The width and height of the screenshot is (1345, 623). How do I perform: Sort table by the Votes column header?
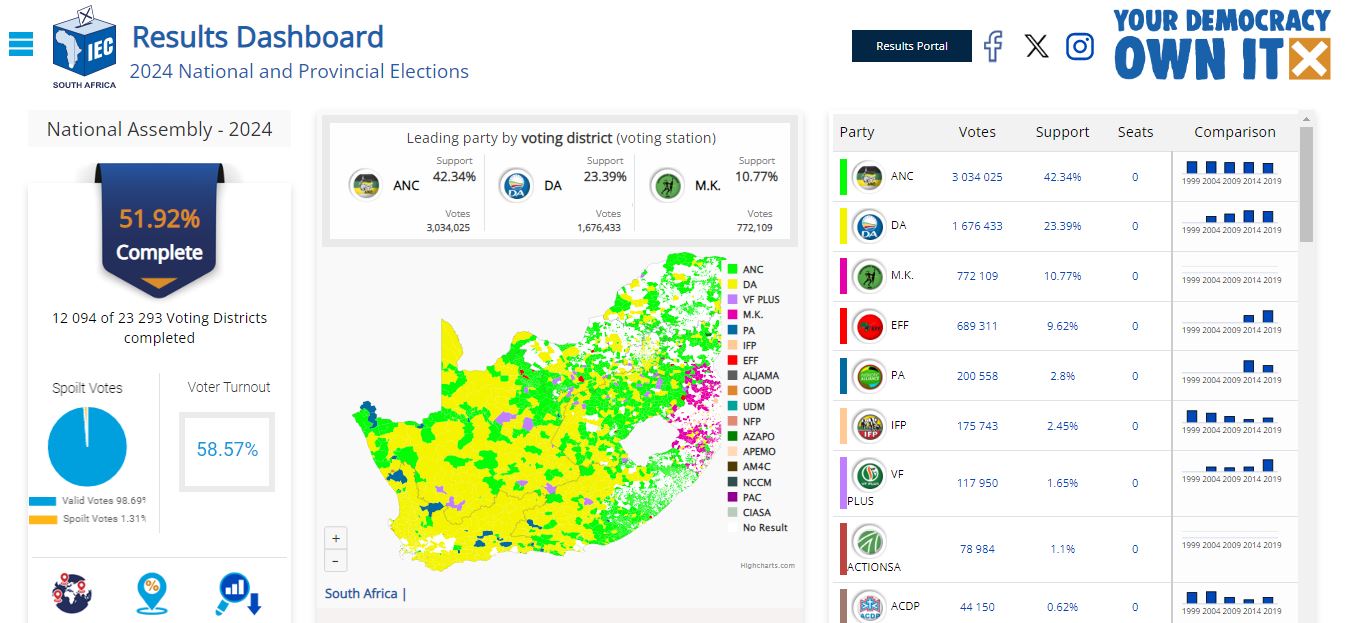pos(977,132)
